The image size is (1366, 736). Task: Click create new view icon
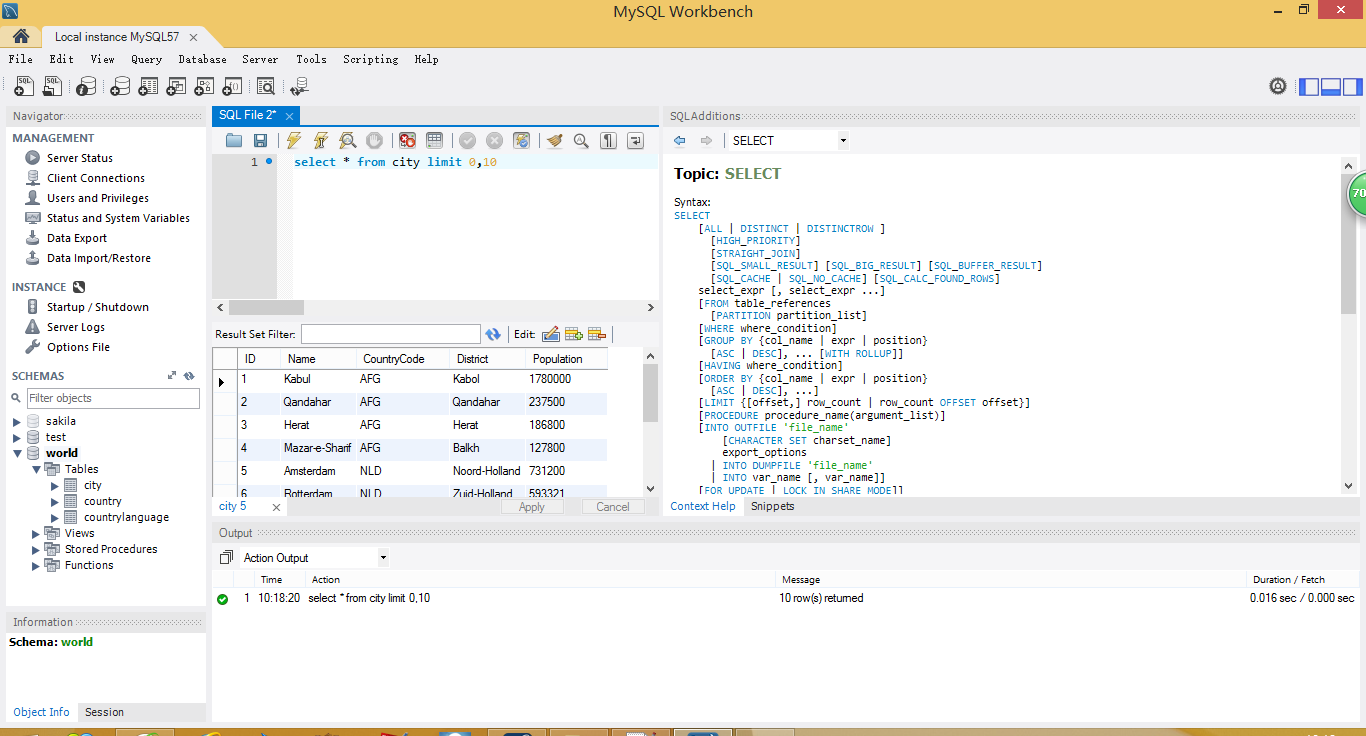coord(176,87)
